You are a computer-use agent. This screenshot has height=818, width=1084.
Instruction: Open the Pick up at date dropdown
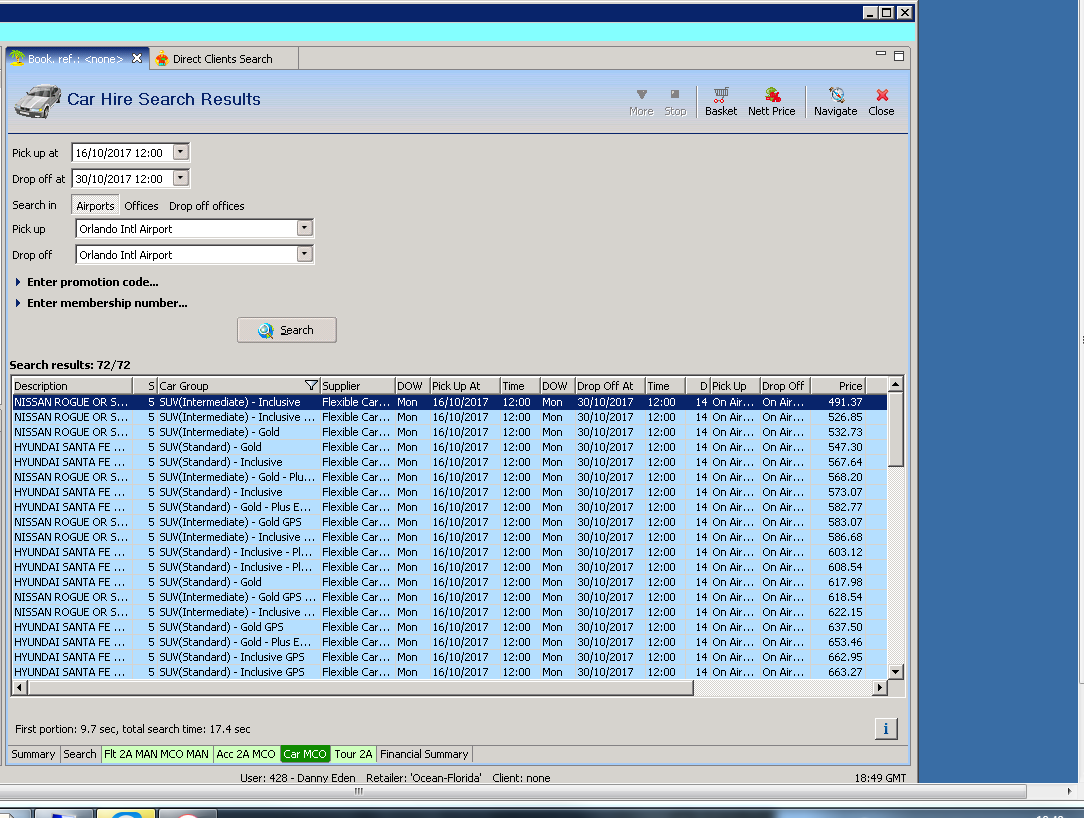tap(180, 153)
